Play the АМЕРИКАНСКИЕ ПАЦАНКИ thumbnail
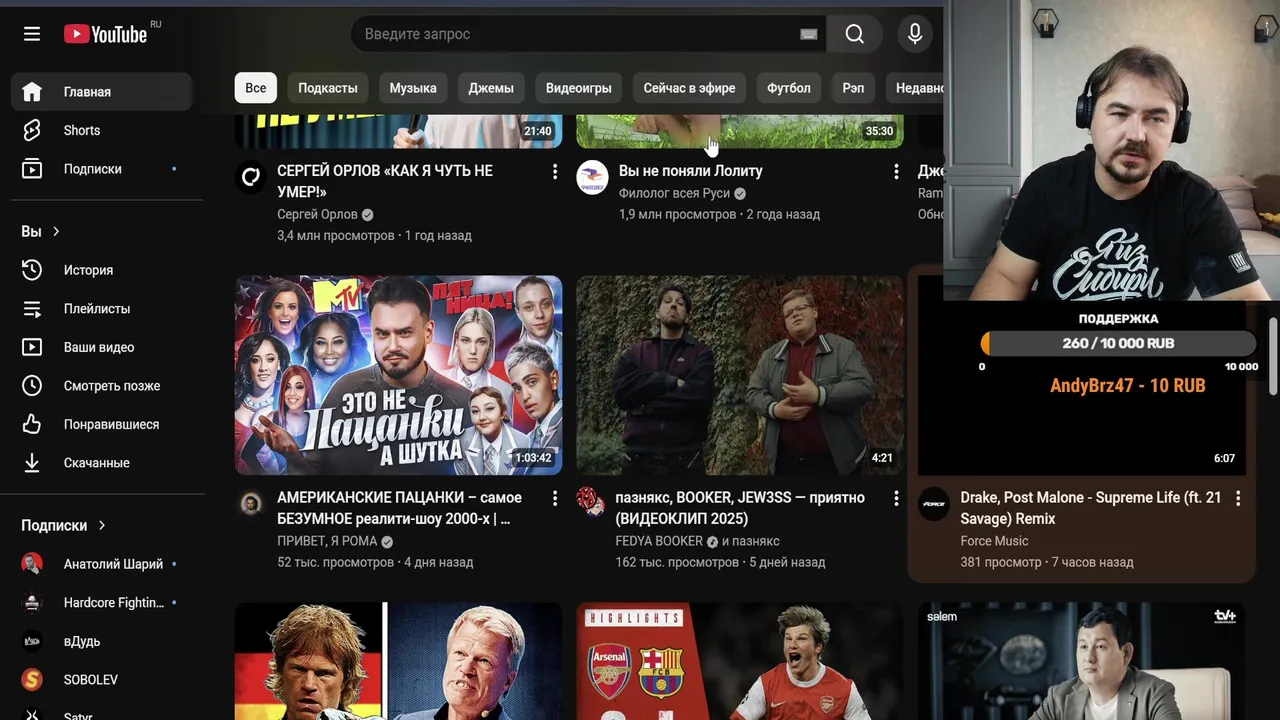The width and height of the screenshot is (1280, 720). click(399, 376)
